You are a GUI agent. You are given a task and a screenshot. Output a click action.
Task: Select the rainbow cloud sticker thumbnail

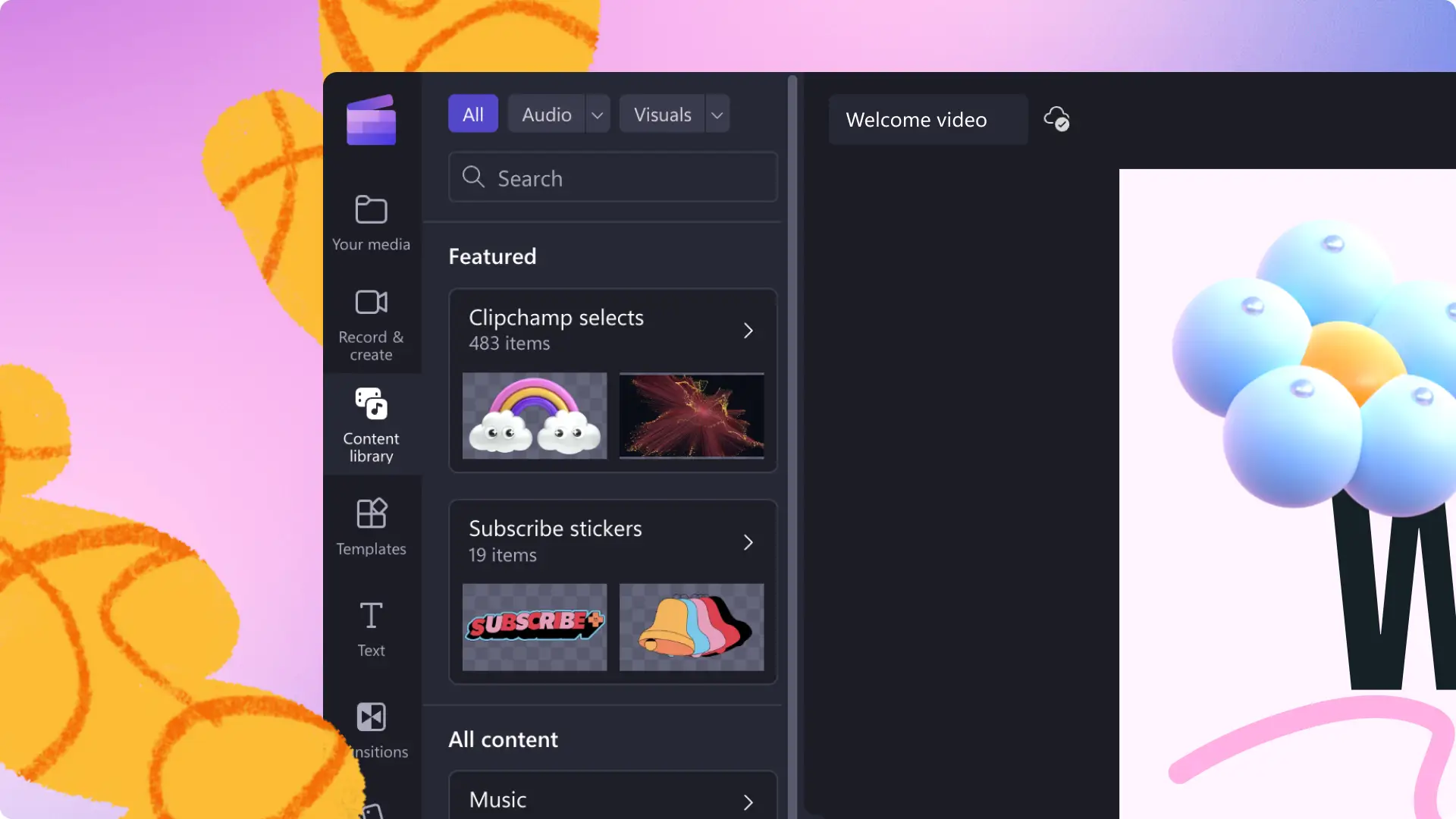(534, 416)
